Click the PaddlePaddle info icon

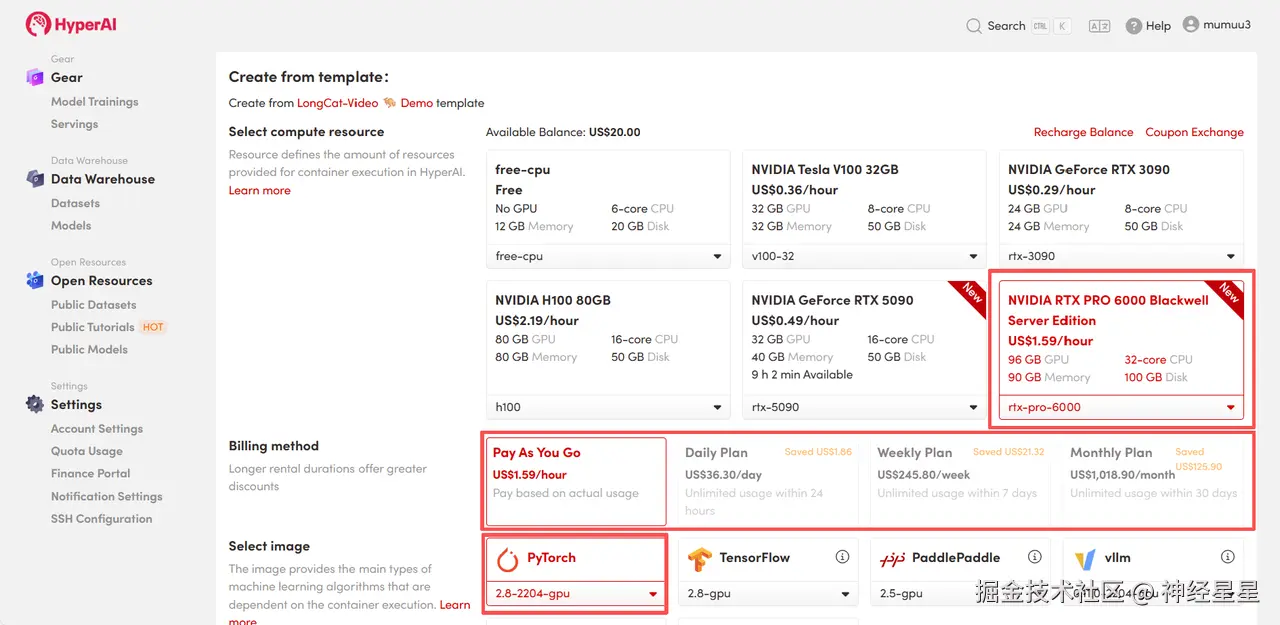[1034, 557]
